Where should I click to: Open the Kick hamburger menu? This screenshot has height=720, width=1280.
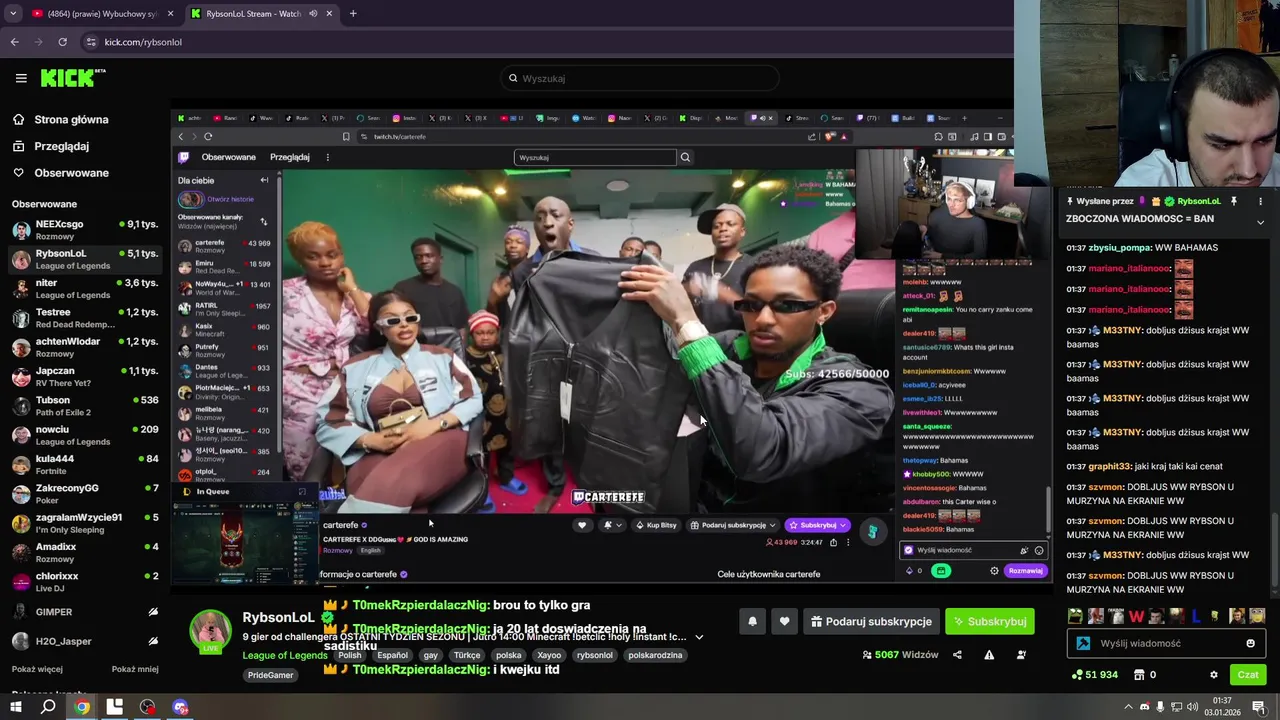pos(21,78)
